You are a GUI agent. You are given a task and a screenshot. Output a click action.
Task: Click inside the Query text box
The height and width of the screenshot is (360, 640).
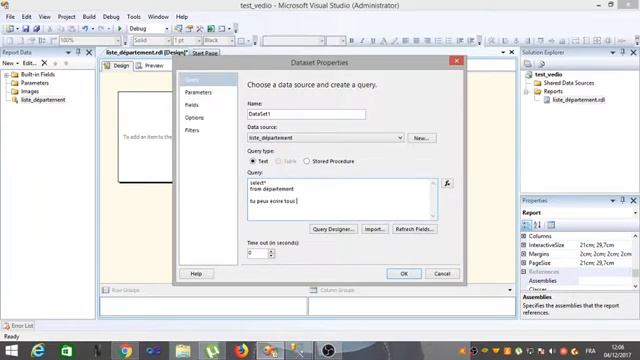click(342, 200)
